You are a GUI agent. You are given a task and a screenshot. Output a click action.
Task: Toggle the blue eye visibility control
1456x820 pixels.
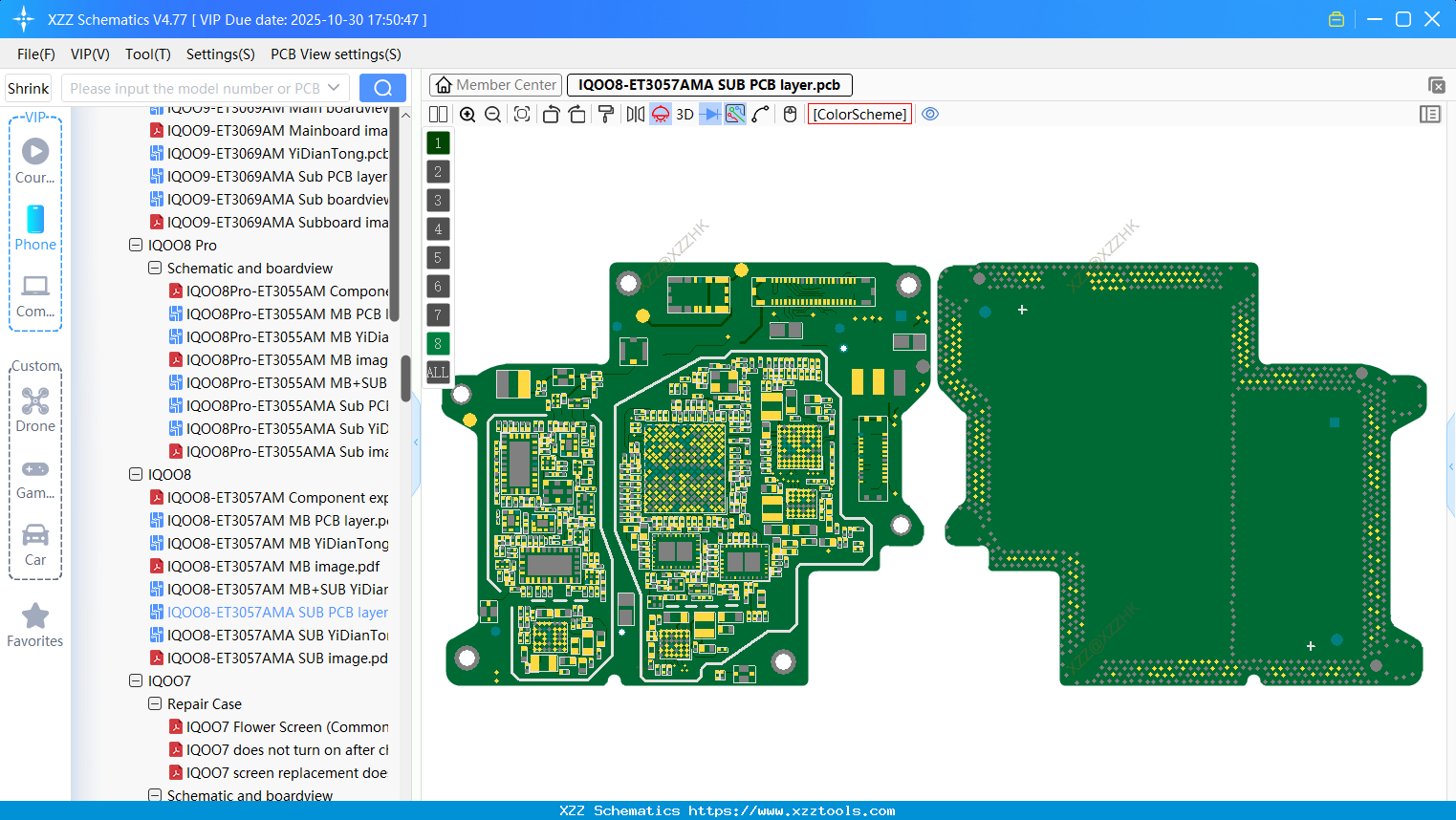pos(930,114)
